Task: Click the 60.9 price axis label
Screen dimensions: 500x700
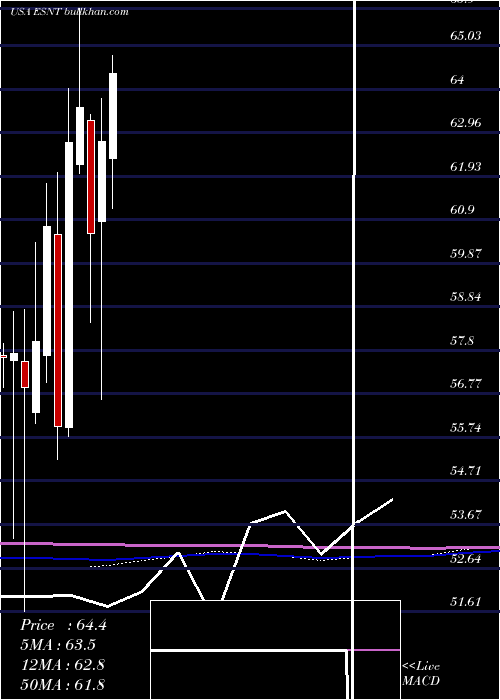Action: 462,210
